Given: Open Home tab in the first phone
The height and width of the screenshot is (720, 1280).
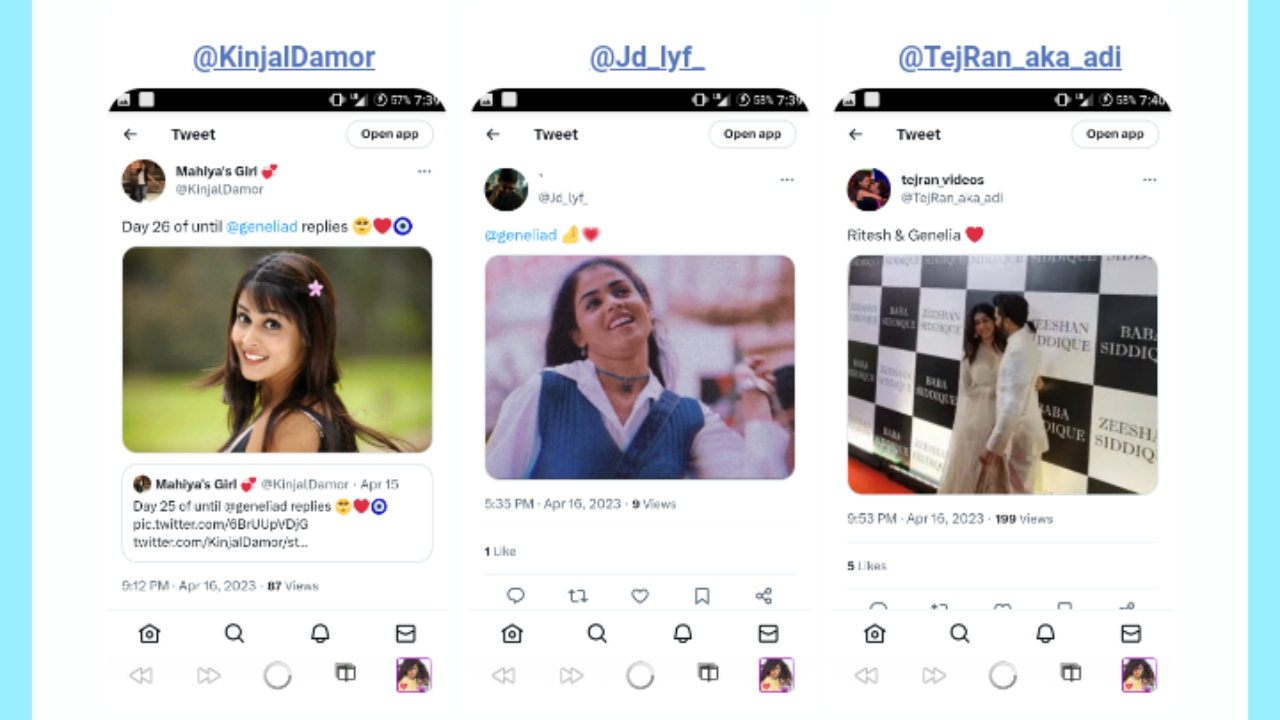Looking at the screenshot, I should (149, 633).
